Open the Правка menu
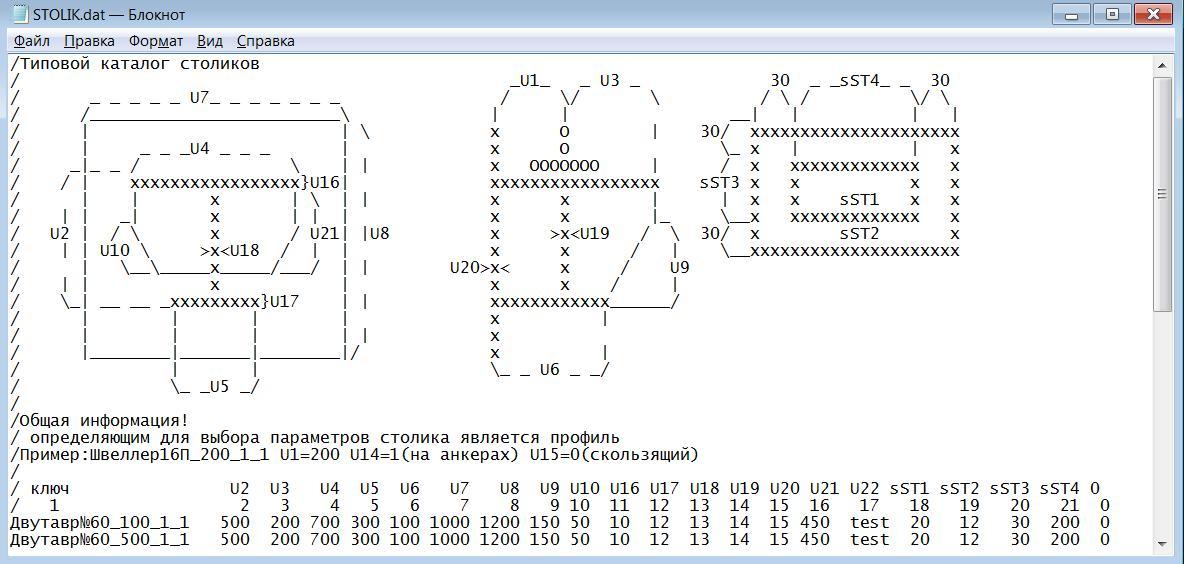The image size is (1184, 564). pos(89,41)
